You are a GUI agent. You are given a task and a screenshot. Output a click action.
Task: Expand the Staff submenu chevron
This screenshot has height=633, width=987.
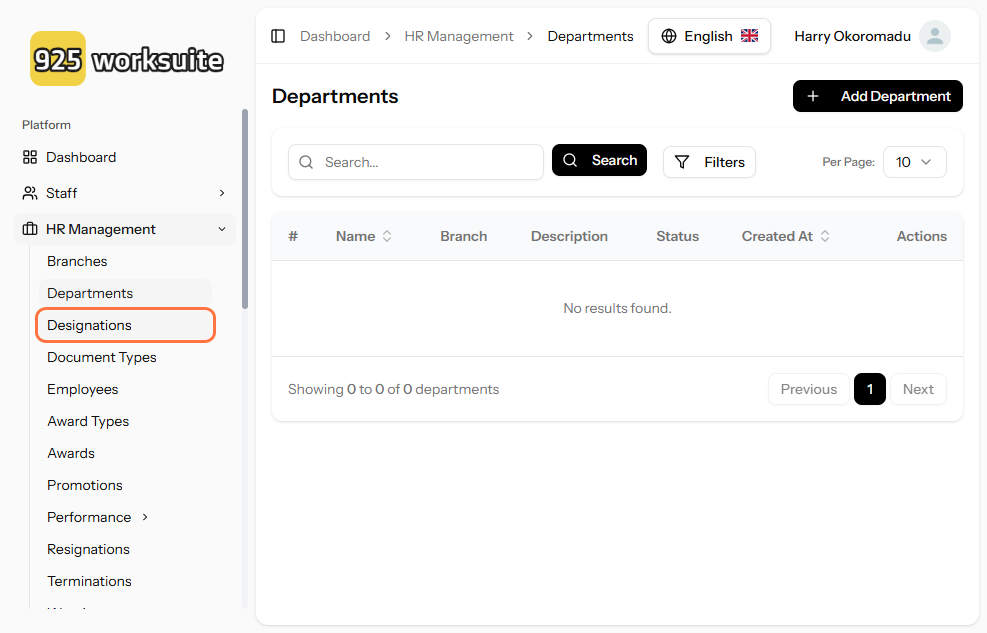tap(222, 193)
